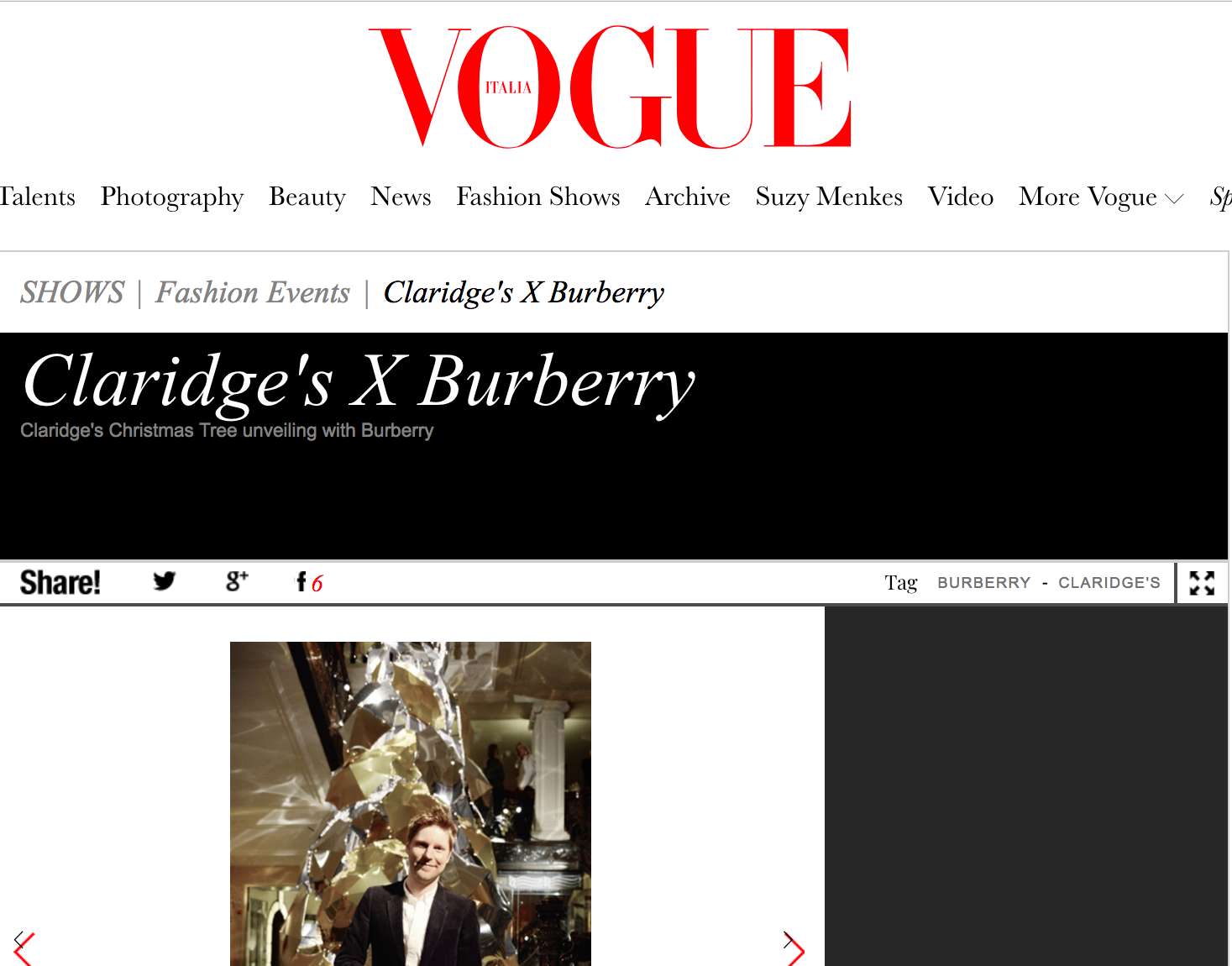1232x966 pixels.
Task: Open the Suzy Menkes page
Action: click(829, 197)
